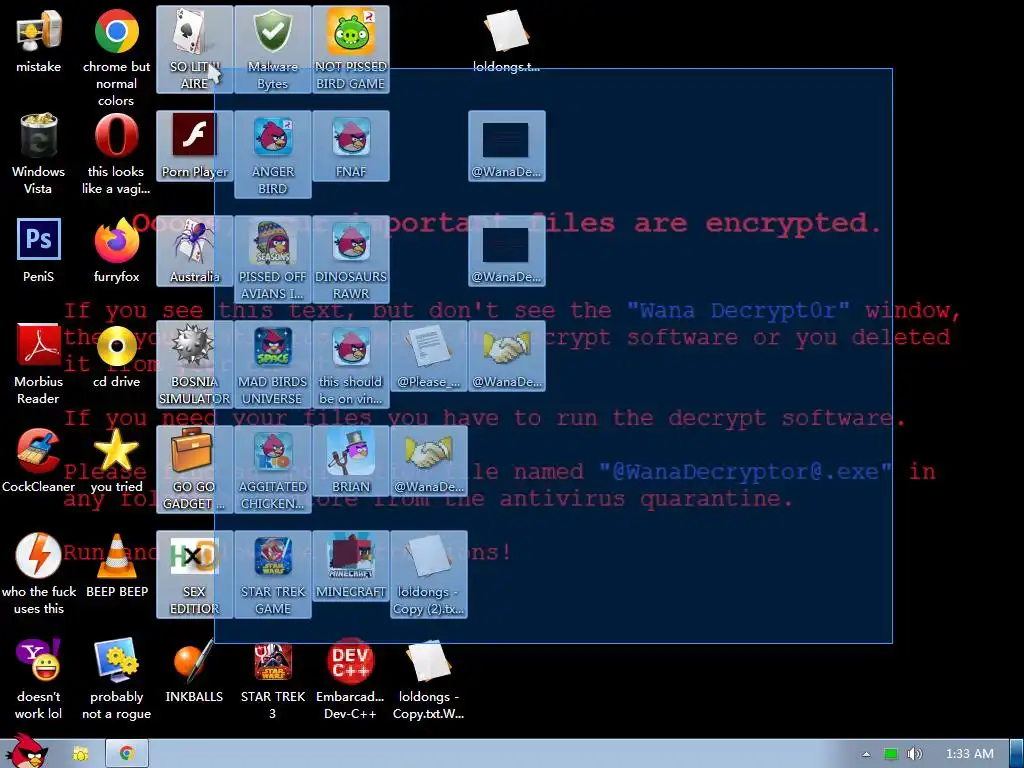Select the Photoshop 'PeniS' icon
This screenshot has height=768, width=1024.
pyautogui.click(x=39, y=251)
